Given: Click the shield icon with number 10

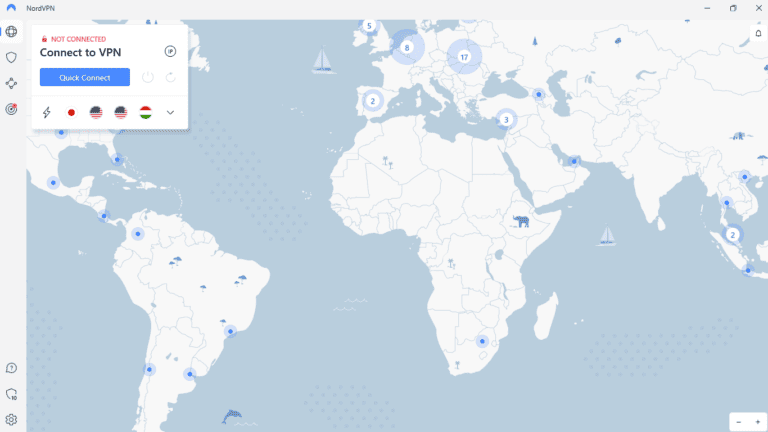Looking at the screenshot, I should pyautogui.click(x=11, y=394).
